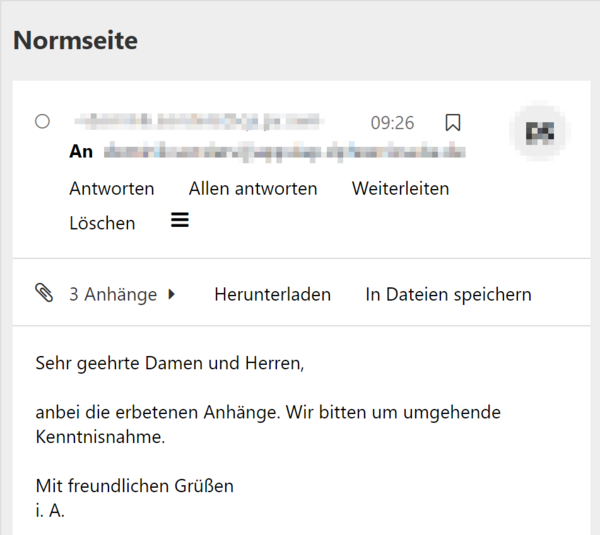
Task: Open the sender's pixelated avatar
Action: [x=540, y=132]
